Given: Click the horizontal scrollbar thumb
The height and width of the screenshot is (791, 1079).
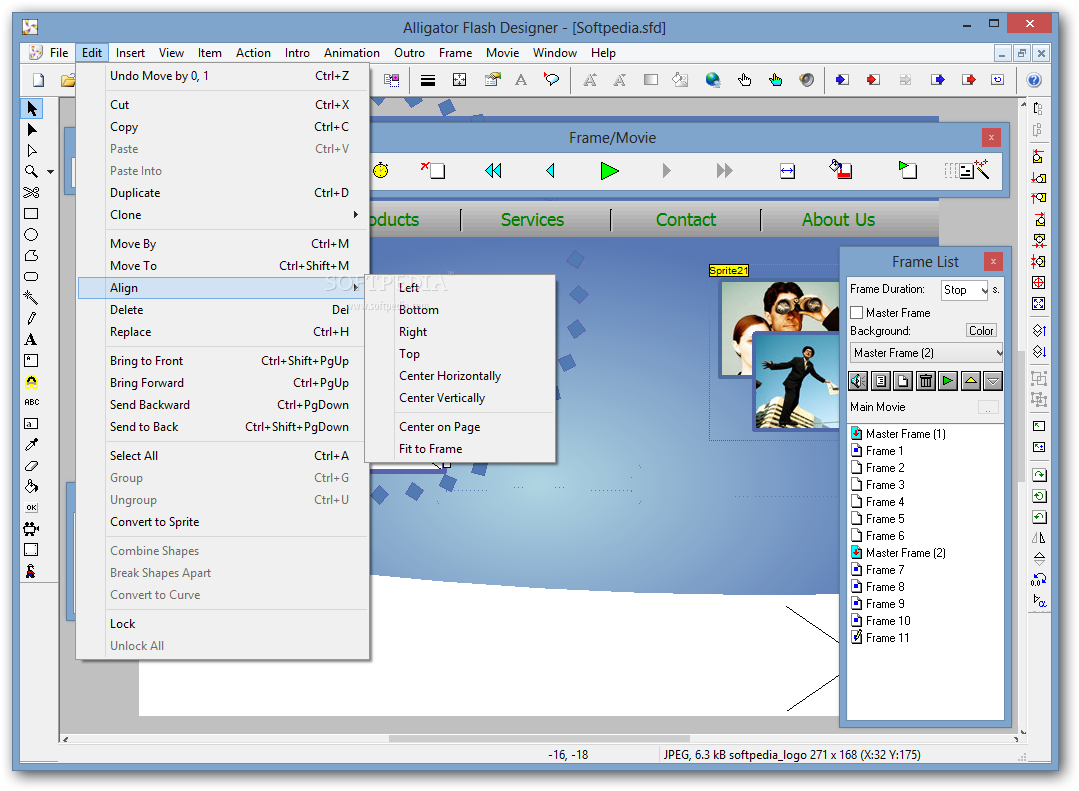Looking at the screenshot, I should 539,739.
